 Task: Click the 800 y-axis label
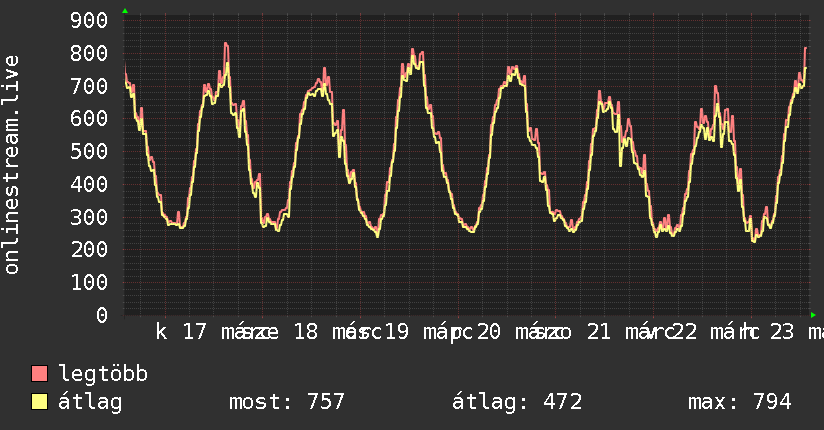click(89, 53)
